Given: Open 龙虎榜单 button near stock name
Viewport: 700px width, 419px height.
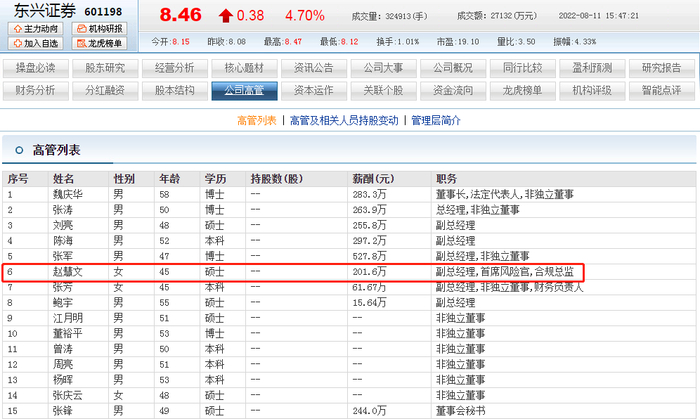Looking at the screenshot, I should click(x=100, y=43).
